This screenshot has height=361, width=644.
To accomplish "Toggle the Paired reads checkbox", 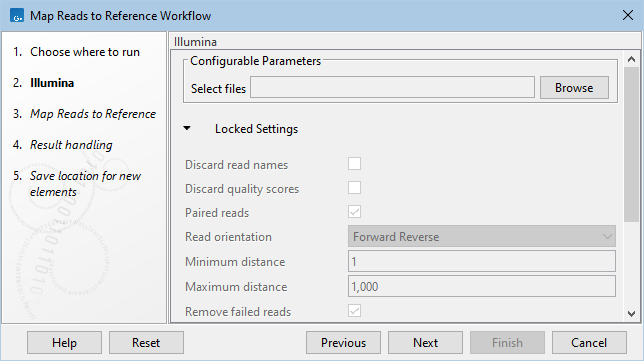I will 354,212.
